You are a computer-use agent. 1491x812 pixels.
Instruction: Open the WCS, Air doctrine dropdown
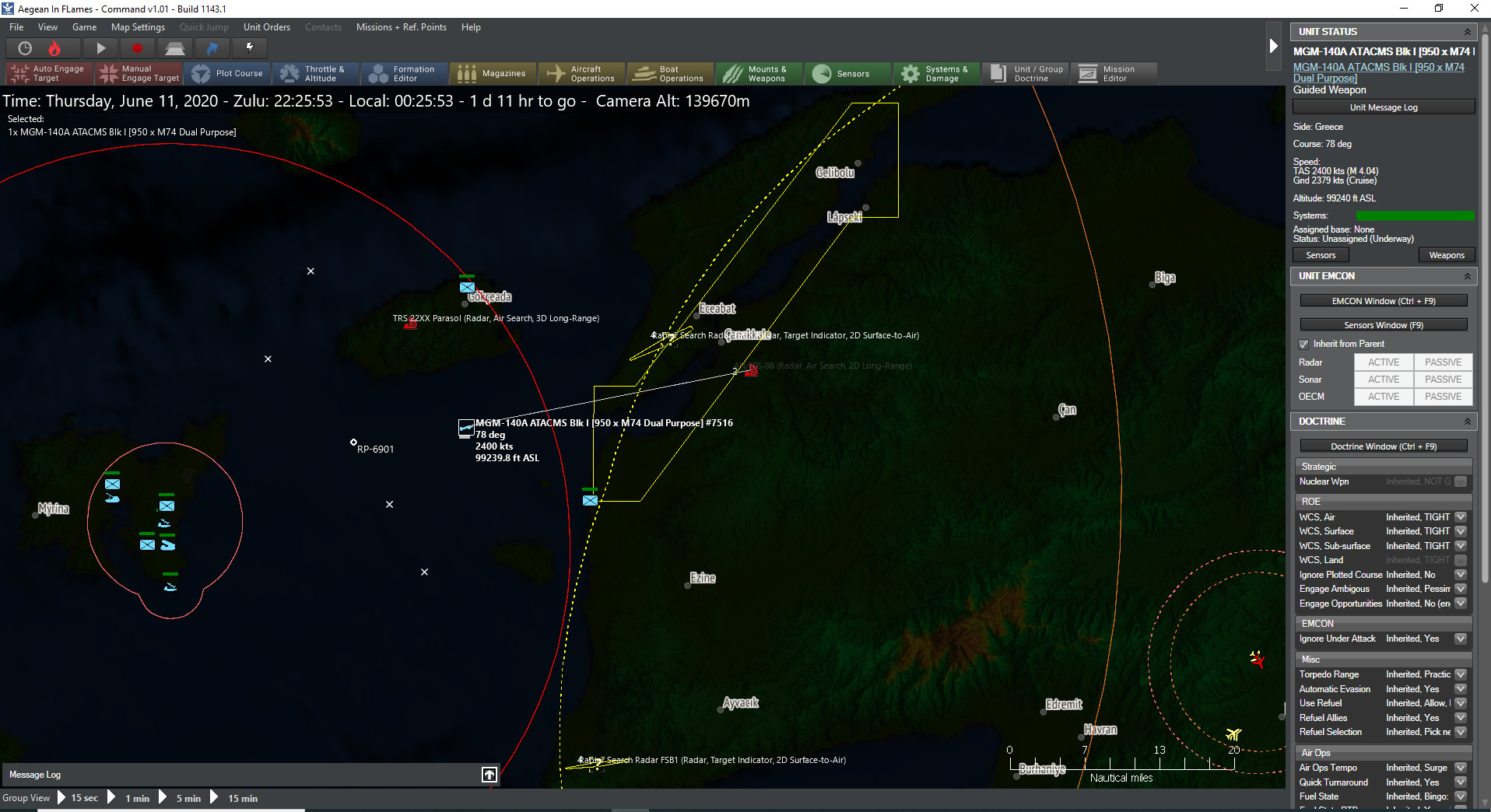(x=1461, y=516)
